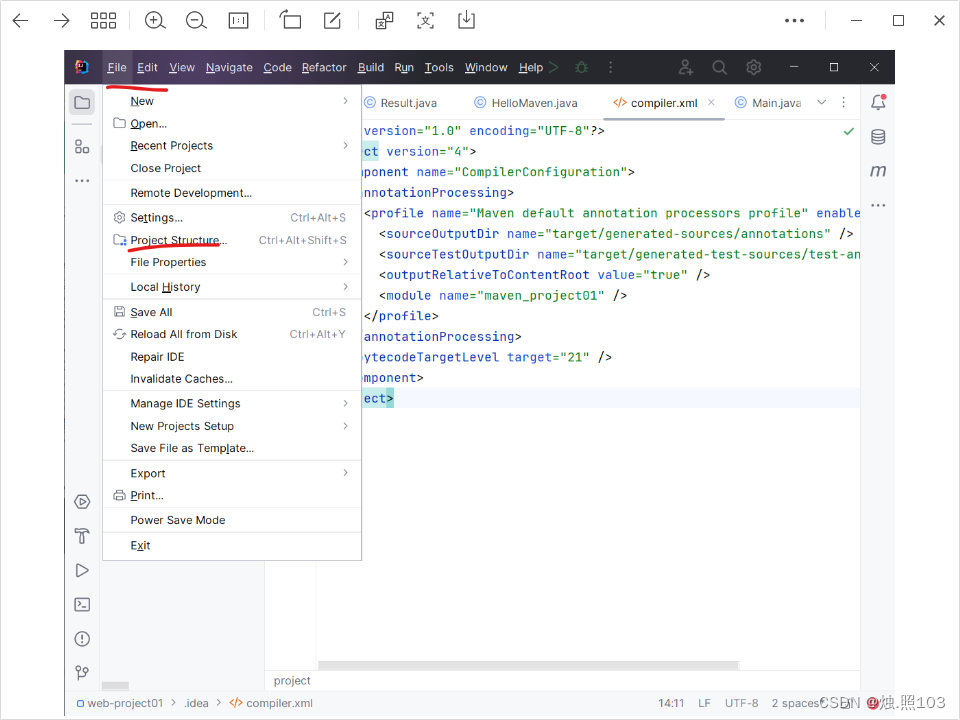Open Search Everywhere magnifier
Image resolution: width=960 pixels, height=720 pixels.
[719, 67]
